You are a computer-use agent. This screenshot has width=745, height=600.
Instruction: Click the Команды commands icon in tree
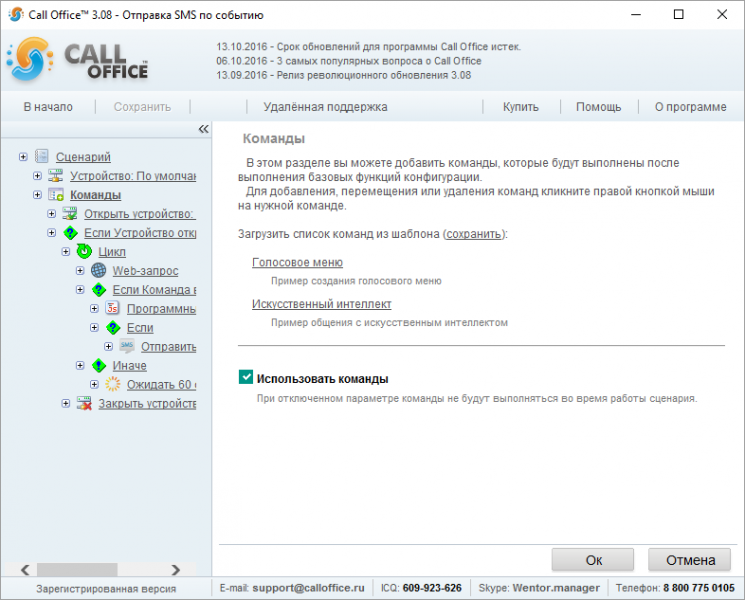pyautogui.click(x=56, y=194)
